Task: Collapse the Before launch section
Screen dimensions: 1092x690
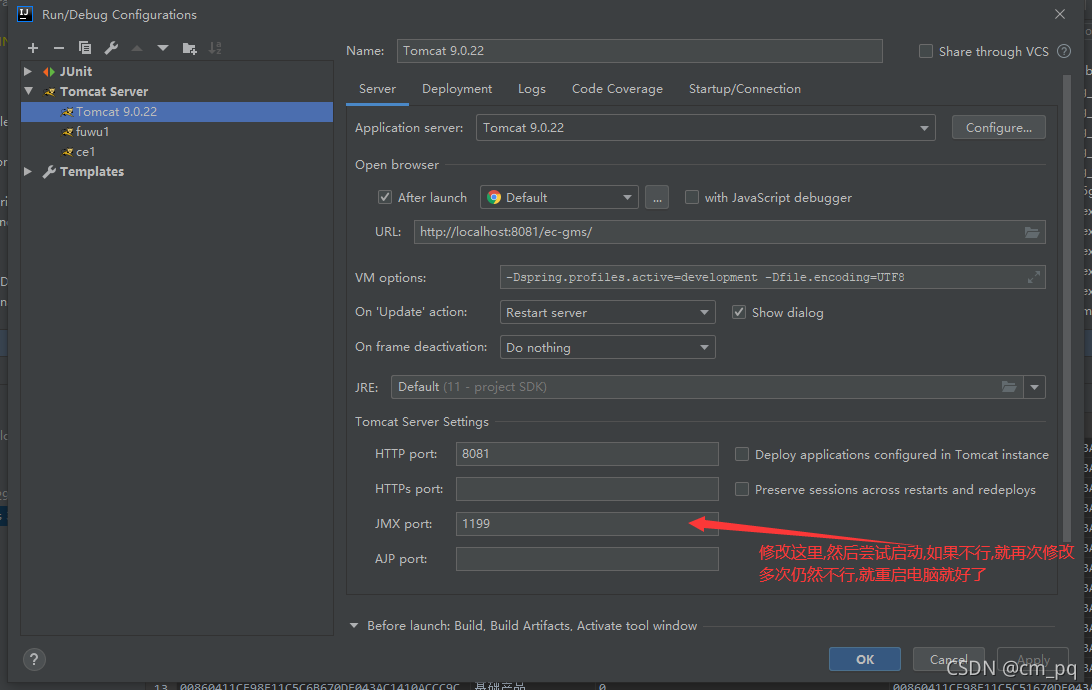Action: [x=354, y=625]
